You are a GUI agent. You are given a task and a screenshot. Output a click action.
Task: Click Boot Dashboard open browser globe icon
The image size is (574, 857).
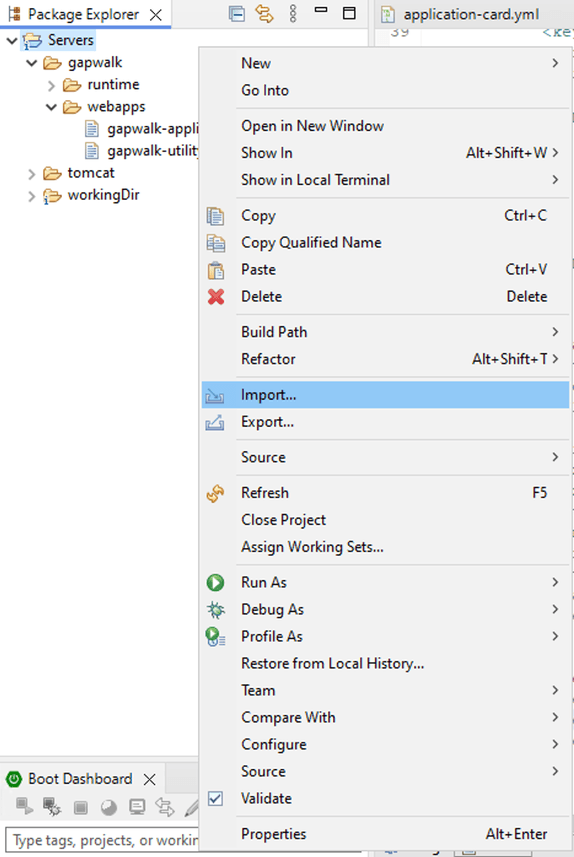109,807
